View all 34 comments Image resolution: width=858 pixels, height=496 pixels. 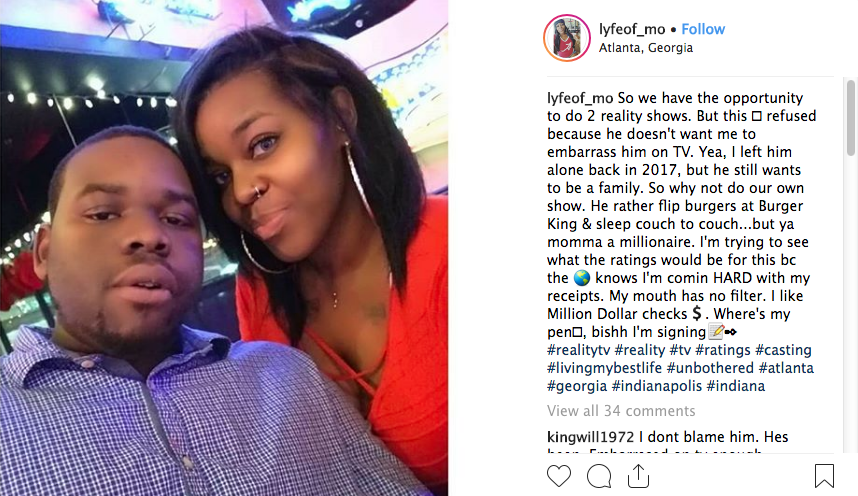pyautogui.click(x=621, y=411)
